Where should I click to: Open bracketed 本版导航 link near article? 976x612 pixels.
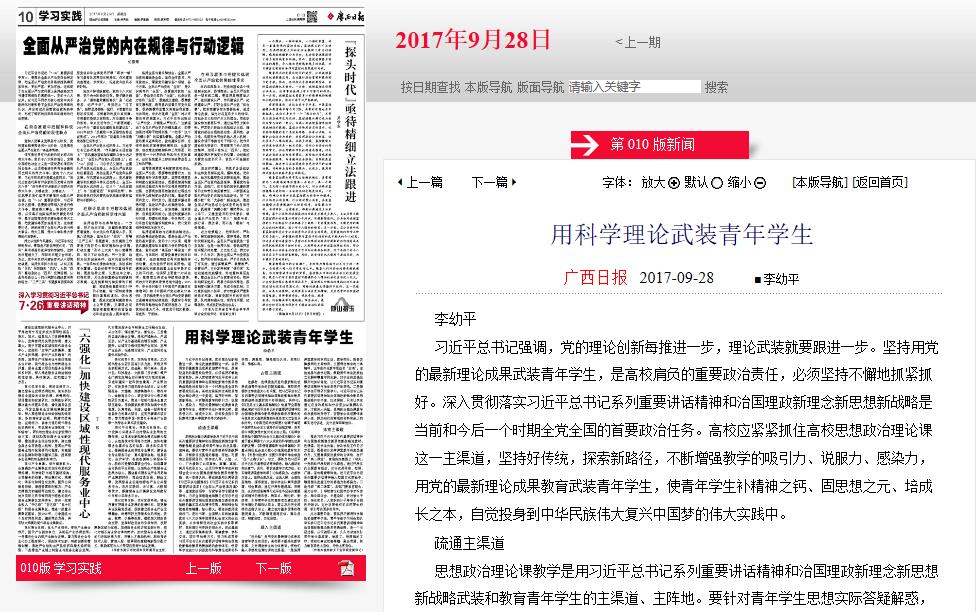819,183
